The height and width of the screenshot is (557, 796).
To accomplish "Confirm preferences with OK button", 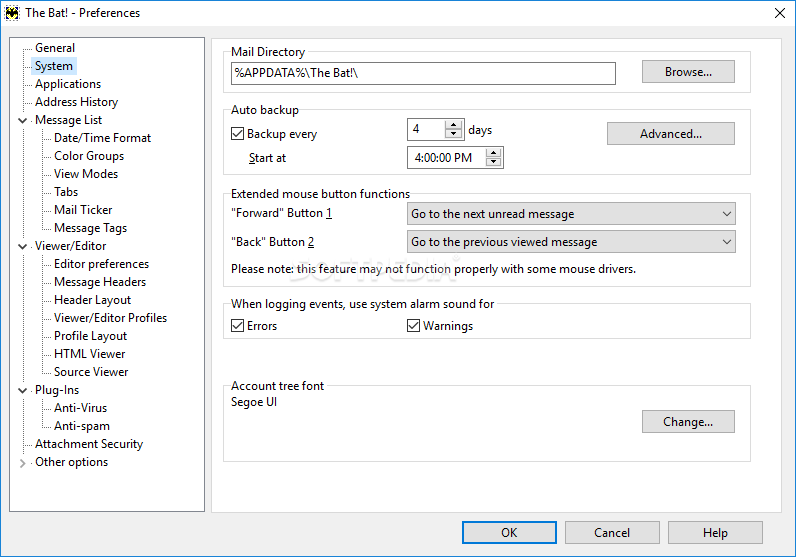I will click(x=509, y=533).
